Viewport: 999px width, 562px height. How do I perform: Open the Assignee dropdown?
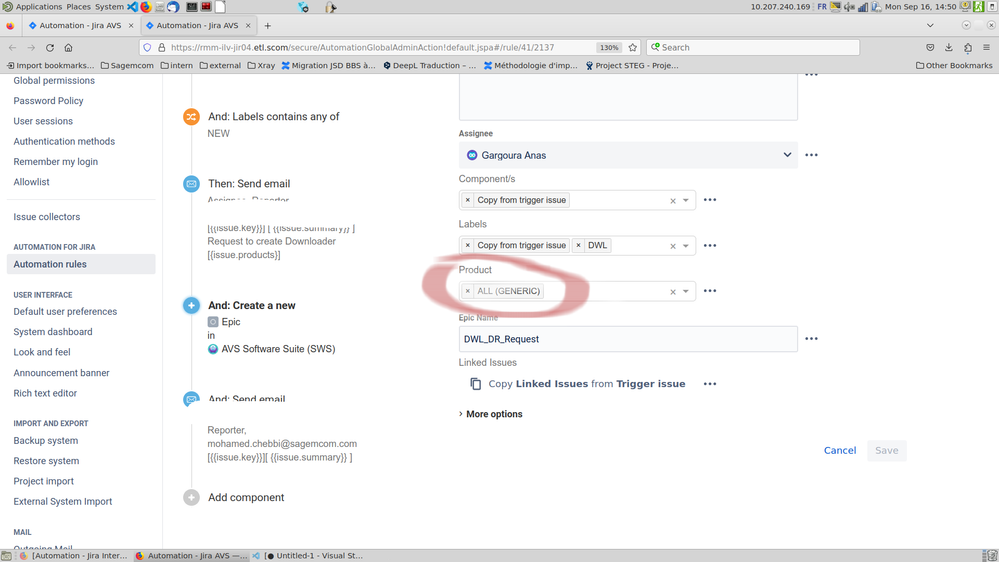point(628,155)
